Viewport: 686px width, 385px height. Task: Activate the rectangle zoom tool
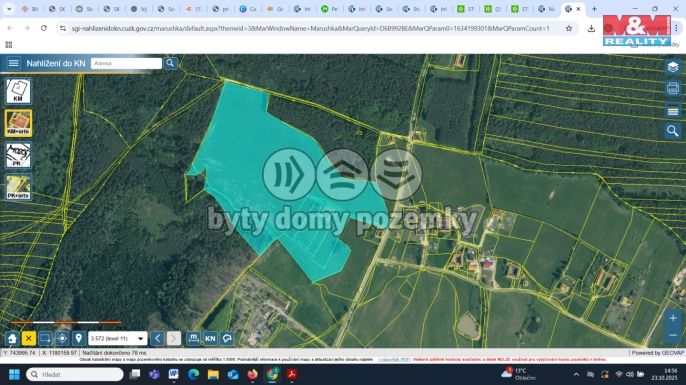click(45, 339)
